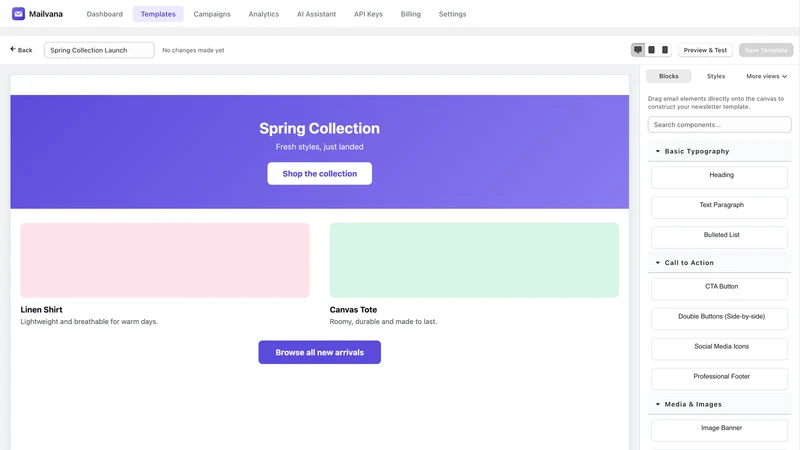The image size is (800, 450).
Task: Collapse the Basic Typography section
Action: coord(719,151)
